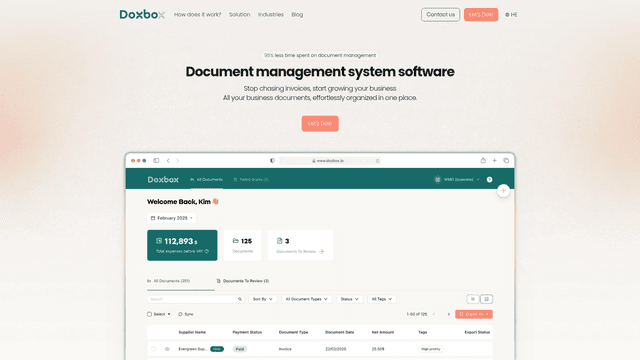Click the 125 Documents card
640x360 pixels.
coord(242,245)
